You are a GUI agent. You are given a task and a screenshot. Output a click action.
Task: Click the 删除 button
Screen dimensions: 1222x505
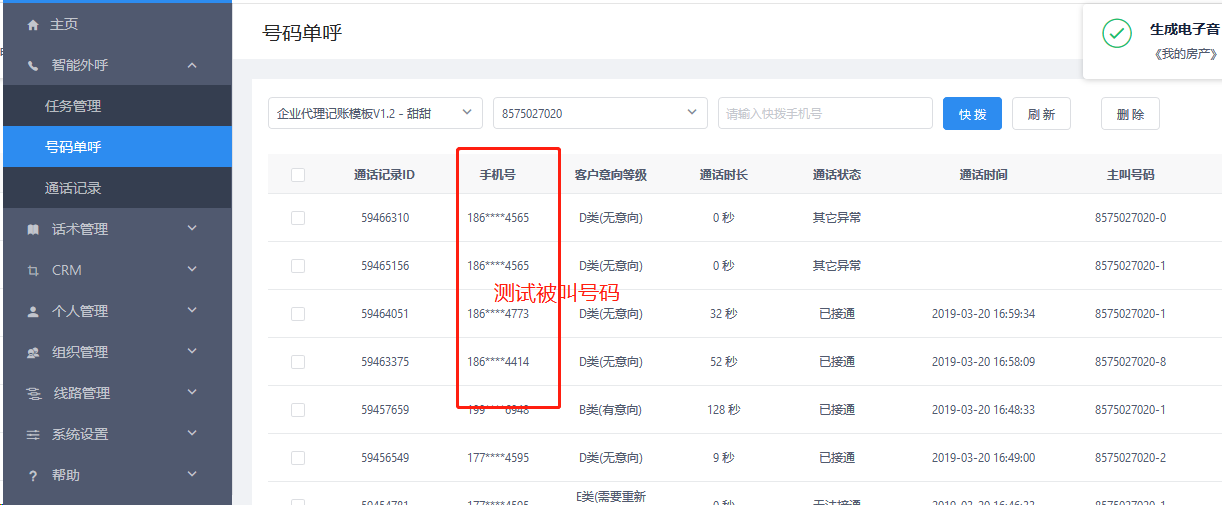[x=1130, y=113]
